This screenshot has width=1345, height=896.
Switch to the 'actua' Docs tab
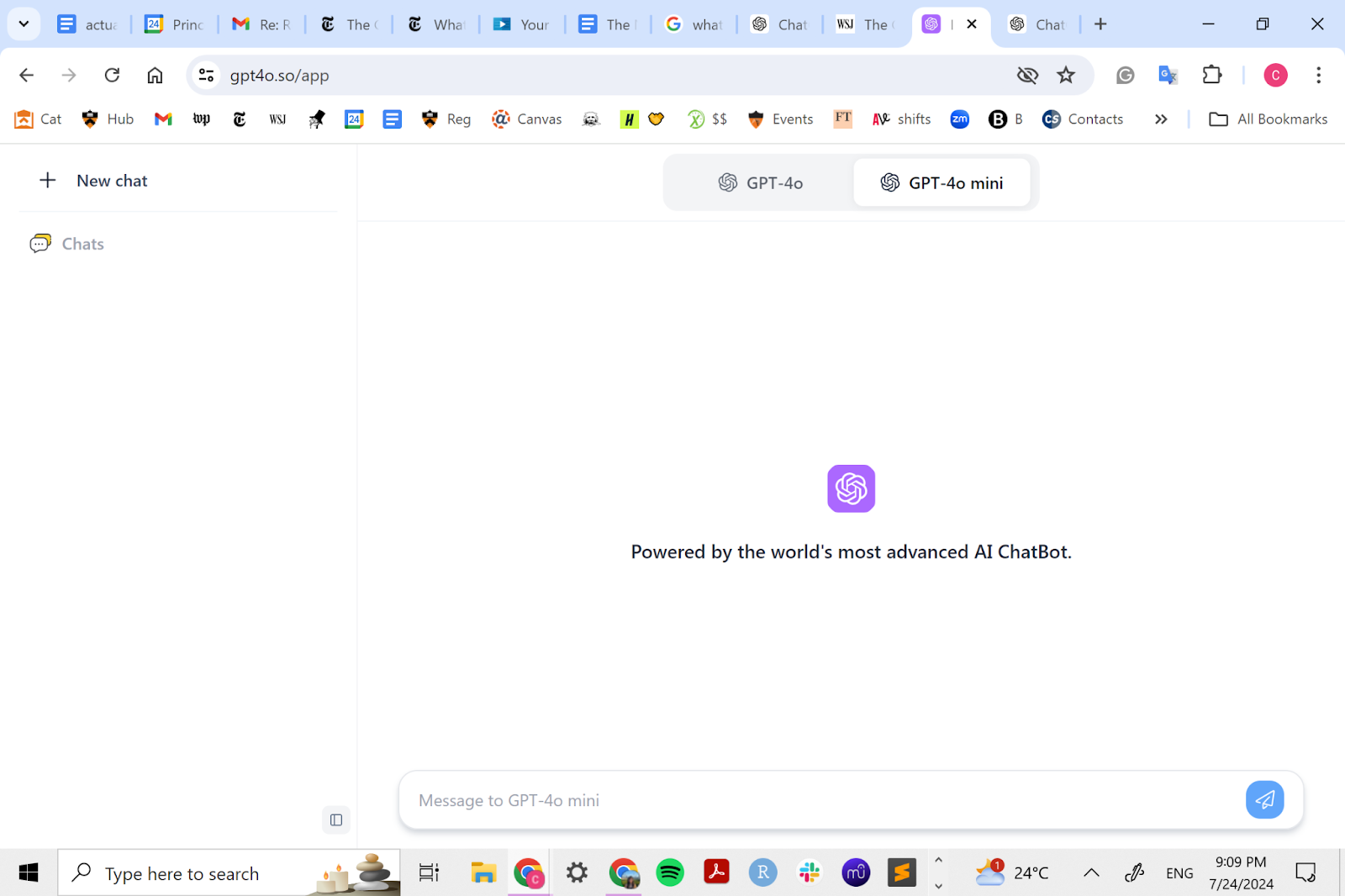pyautogui.click(x=88, y=24)
